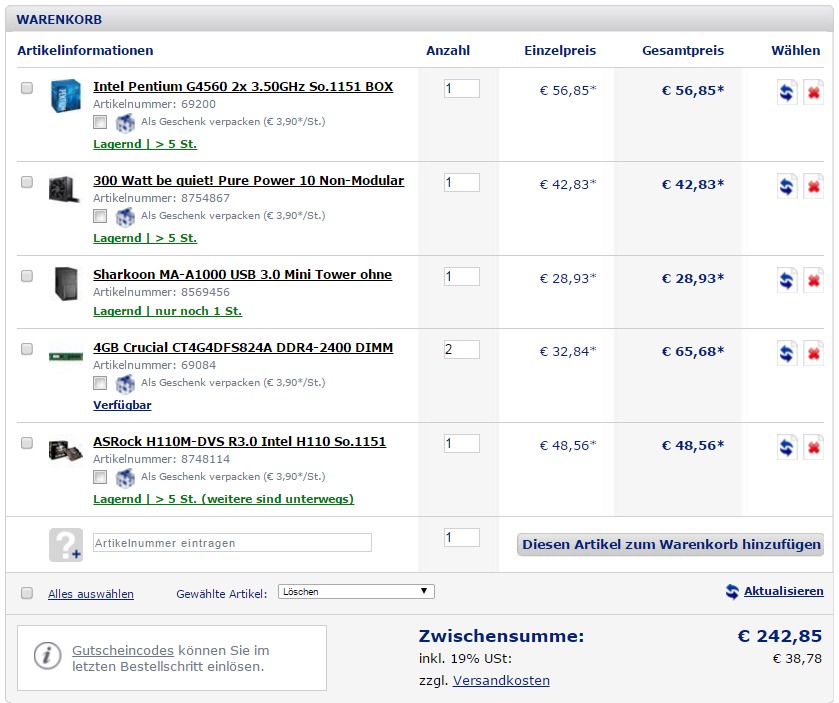Click Artikelnummer: 8569456 text

pos(161,293)
